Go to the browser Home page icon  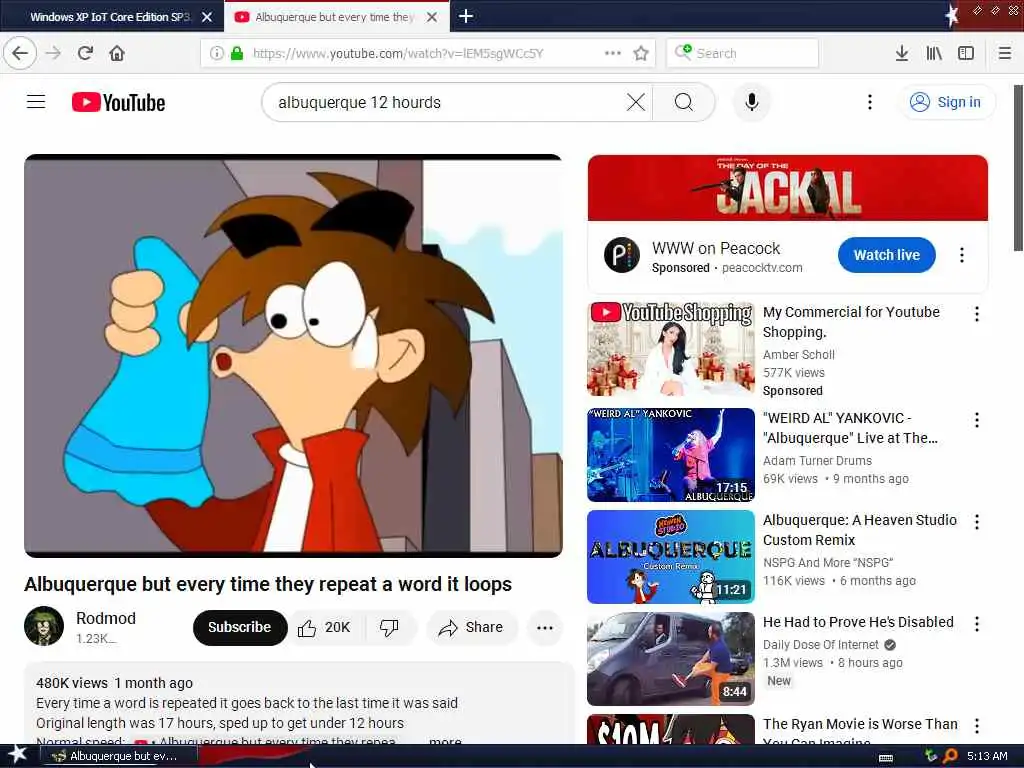click(x=117, y=53)
